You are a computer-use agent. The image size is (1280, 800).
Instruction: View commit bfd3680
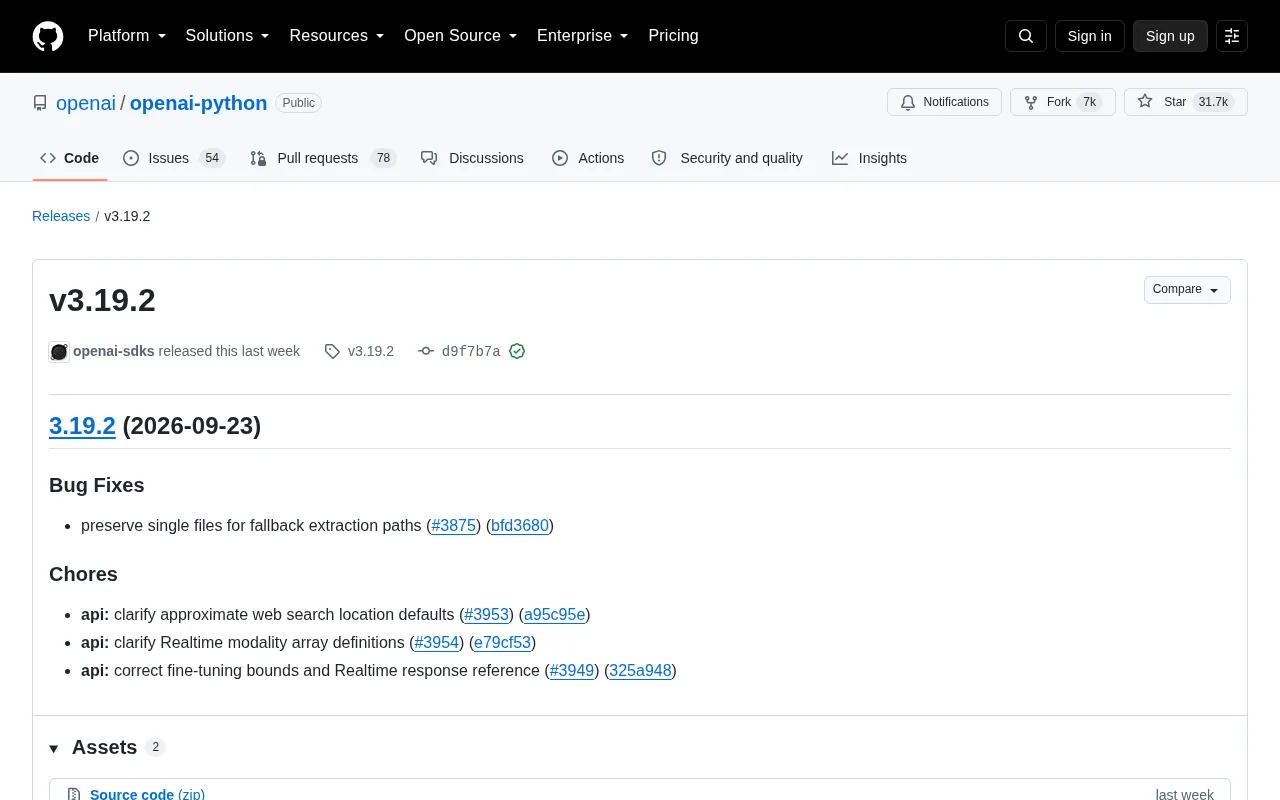(x=520, y=525)
